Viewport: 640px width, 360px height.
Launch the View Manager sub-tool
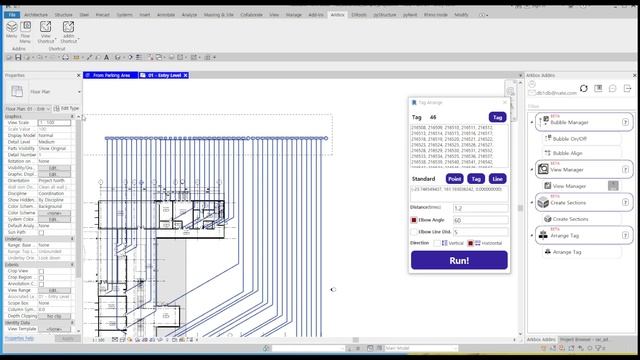click(x=581, y=186)
